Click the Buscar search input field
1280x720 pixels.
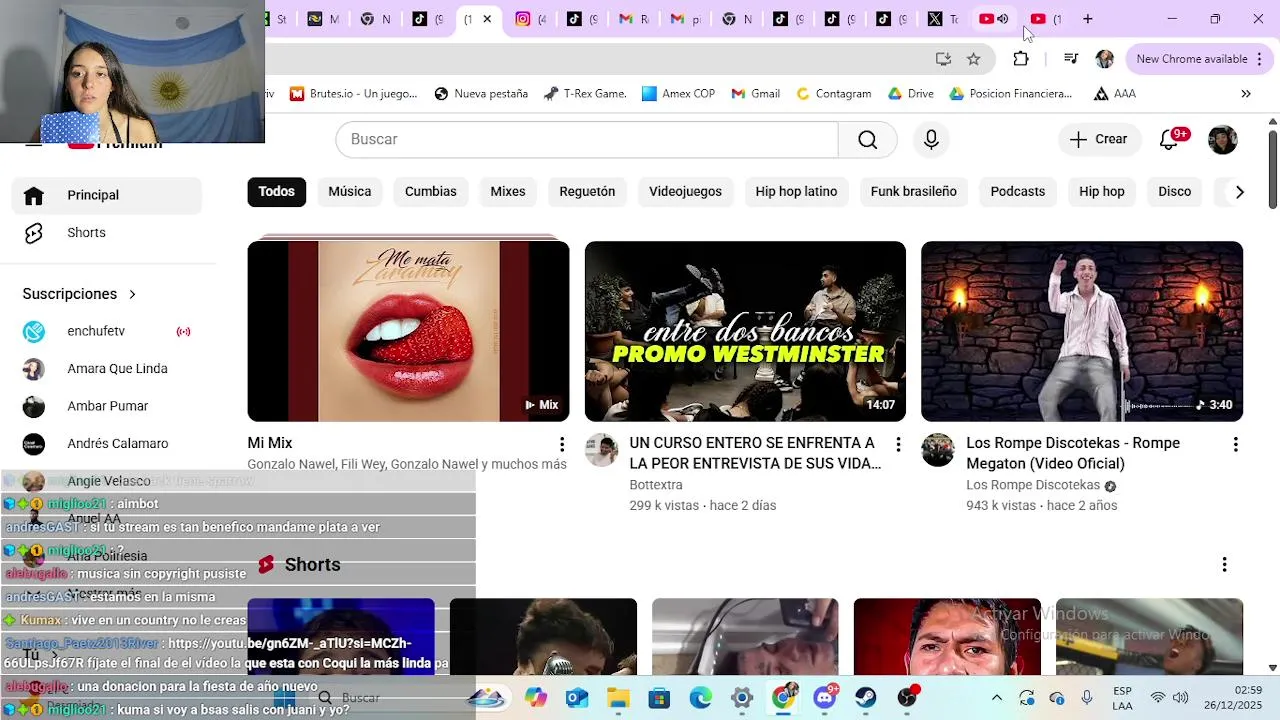point(587,139)
